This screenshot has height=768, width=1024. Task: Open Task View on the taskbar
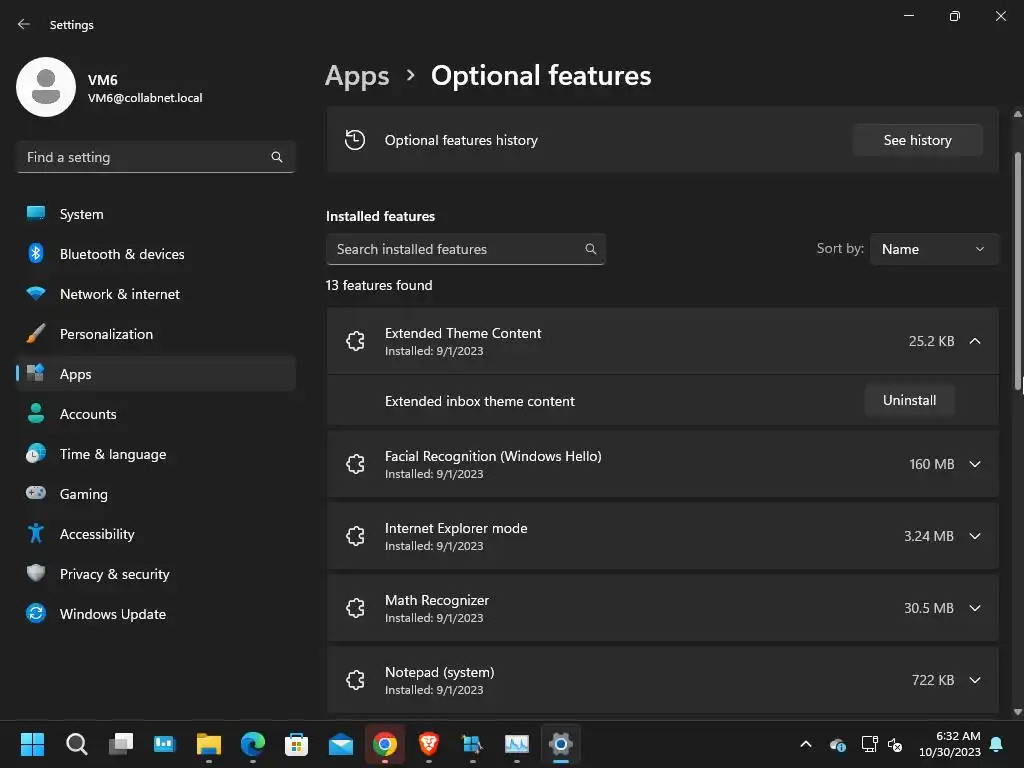click(121, 744)
